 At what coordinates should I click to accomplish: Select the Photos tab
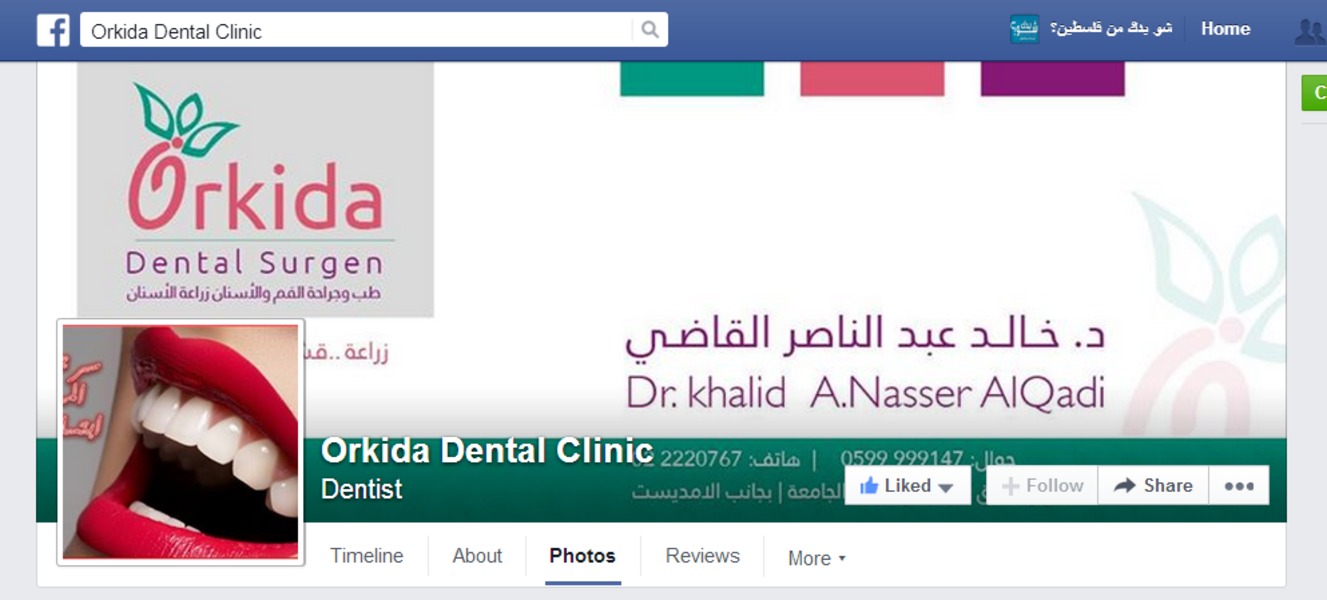582,556
